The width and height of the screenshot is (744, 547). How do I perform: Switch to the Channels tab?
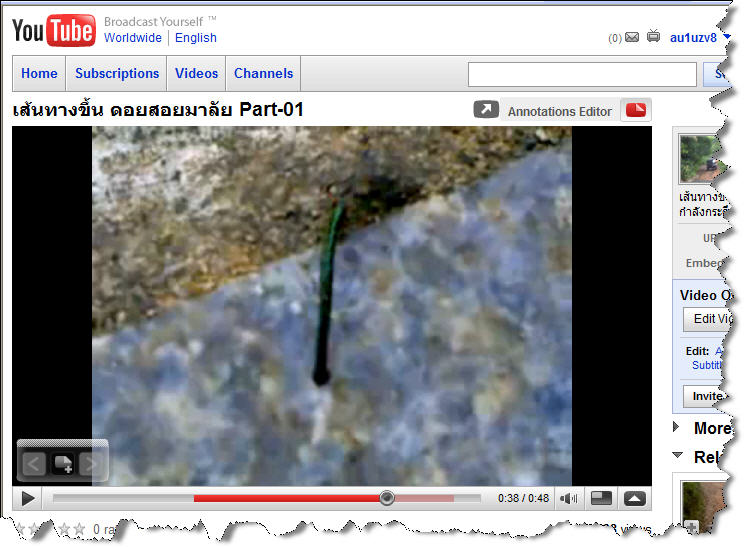pyautogui.click(x=263, y=73)
